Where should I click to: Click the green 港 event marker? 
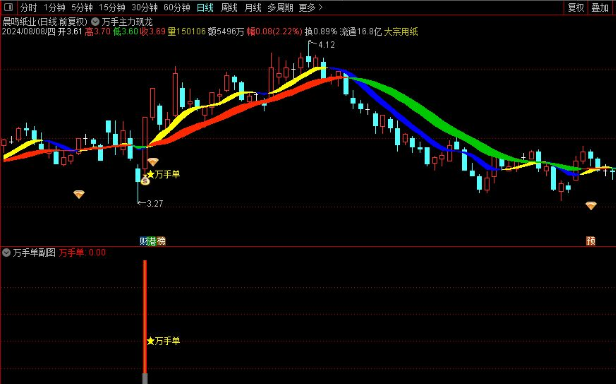click(152, 241)
